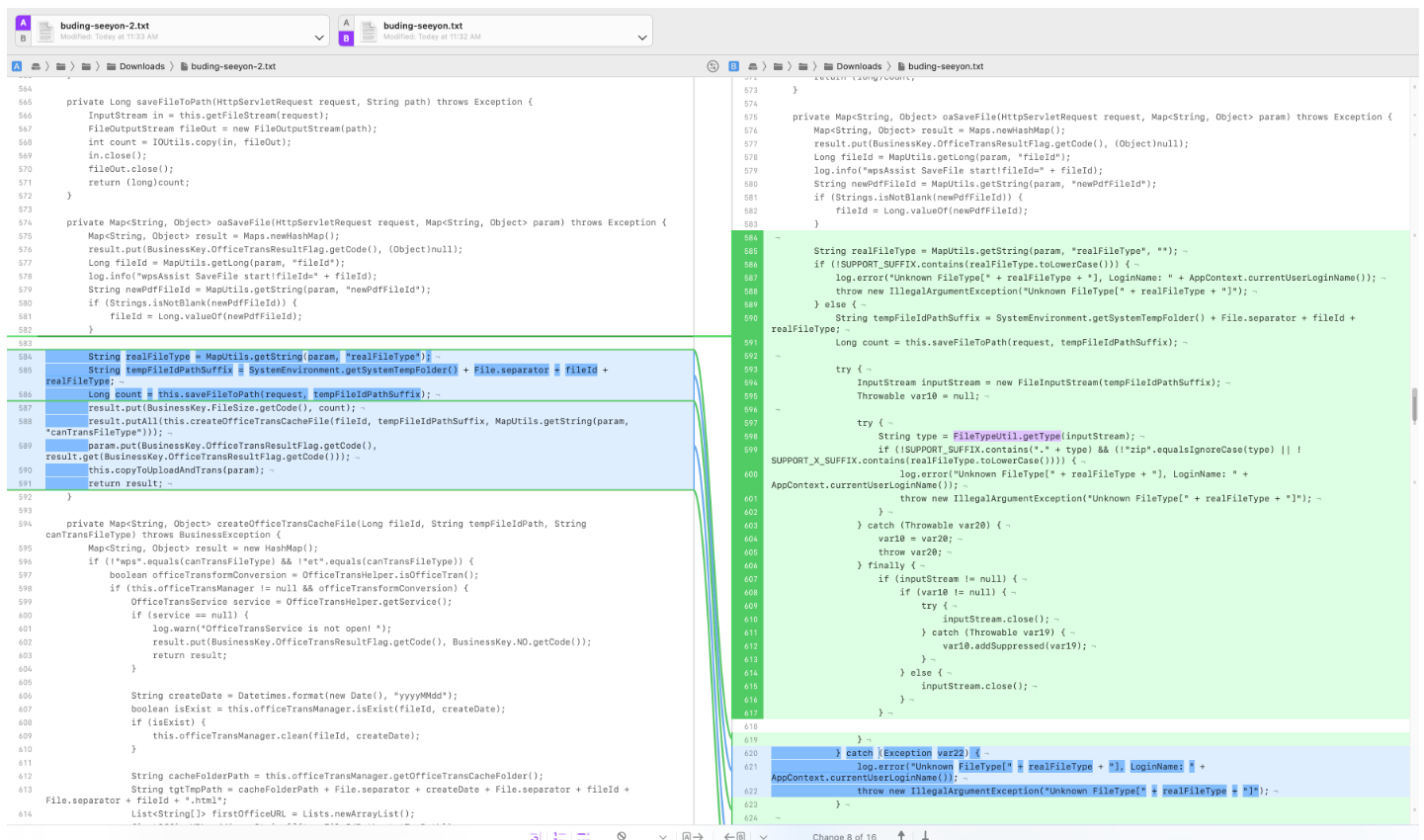The width and height of the screenshot is (1424, 840).
Task: Expand the buding-seeyon.txt file dropdown
Action: [x=641, y=38]
